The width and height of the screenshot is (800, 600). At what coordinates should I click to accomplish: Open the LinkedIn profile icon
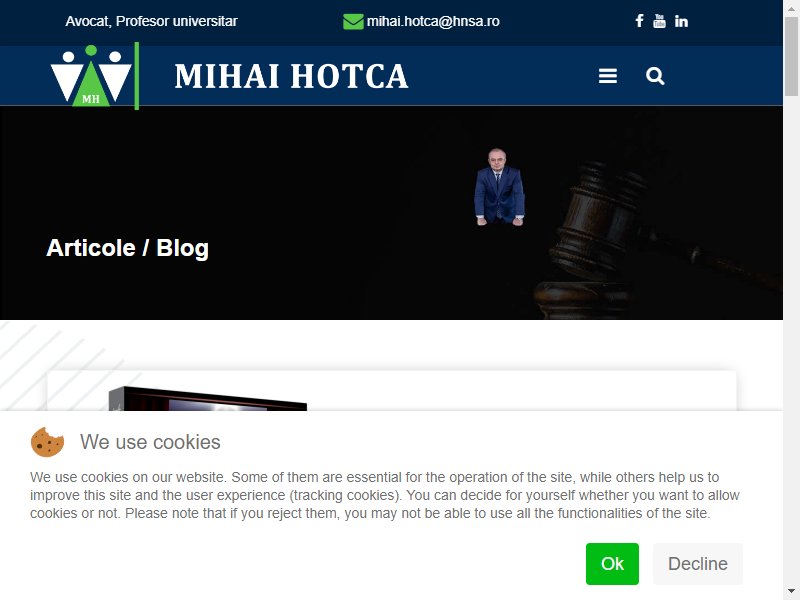[x=681, y=21]
